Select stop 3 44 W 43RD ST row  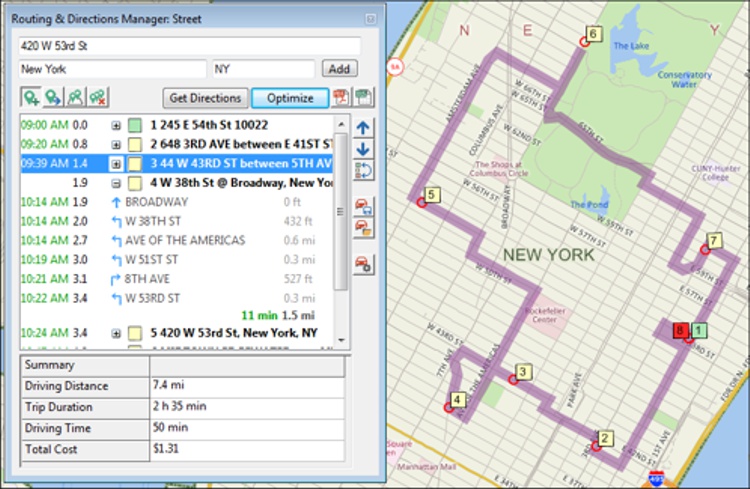pos(240,164)
